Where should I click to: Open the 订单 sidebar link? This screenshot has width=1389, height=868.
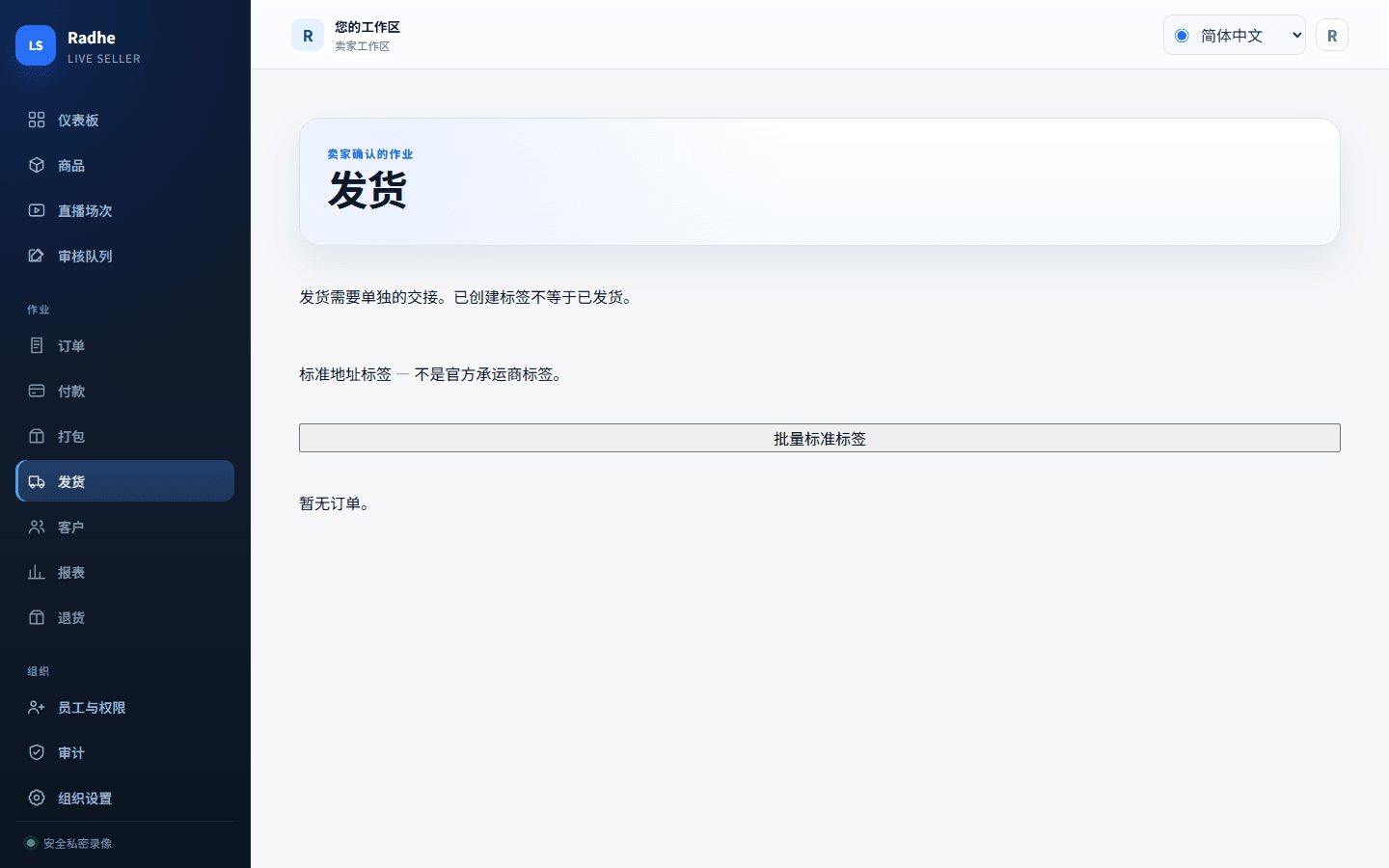124,345
